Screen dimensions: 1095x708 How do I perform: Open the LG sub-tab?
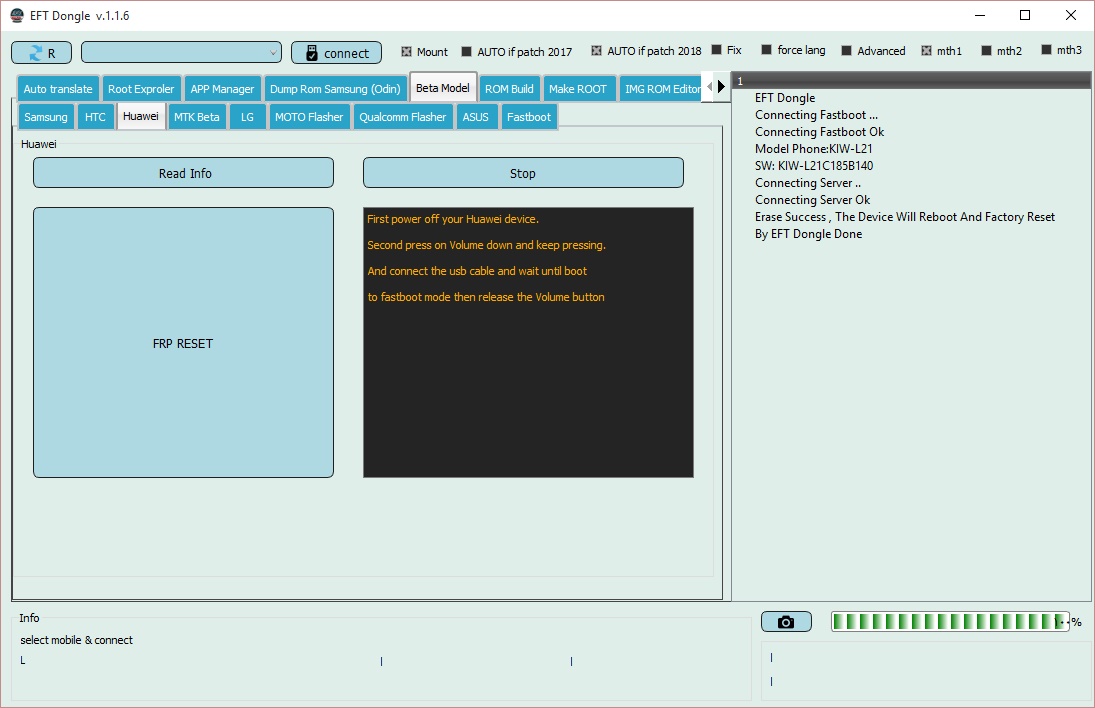247,117
